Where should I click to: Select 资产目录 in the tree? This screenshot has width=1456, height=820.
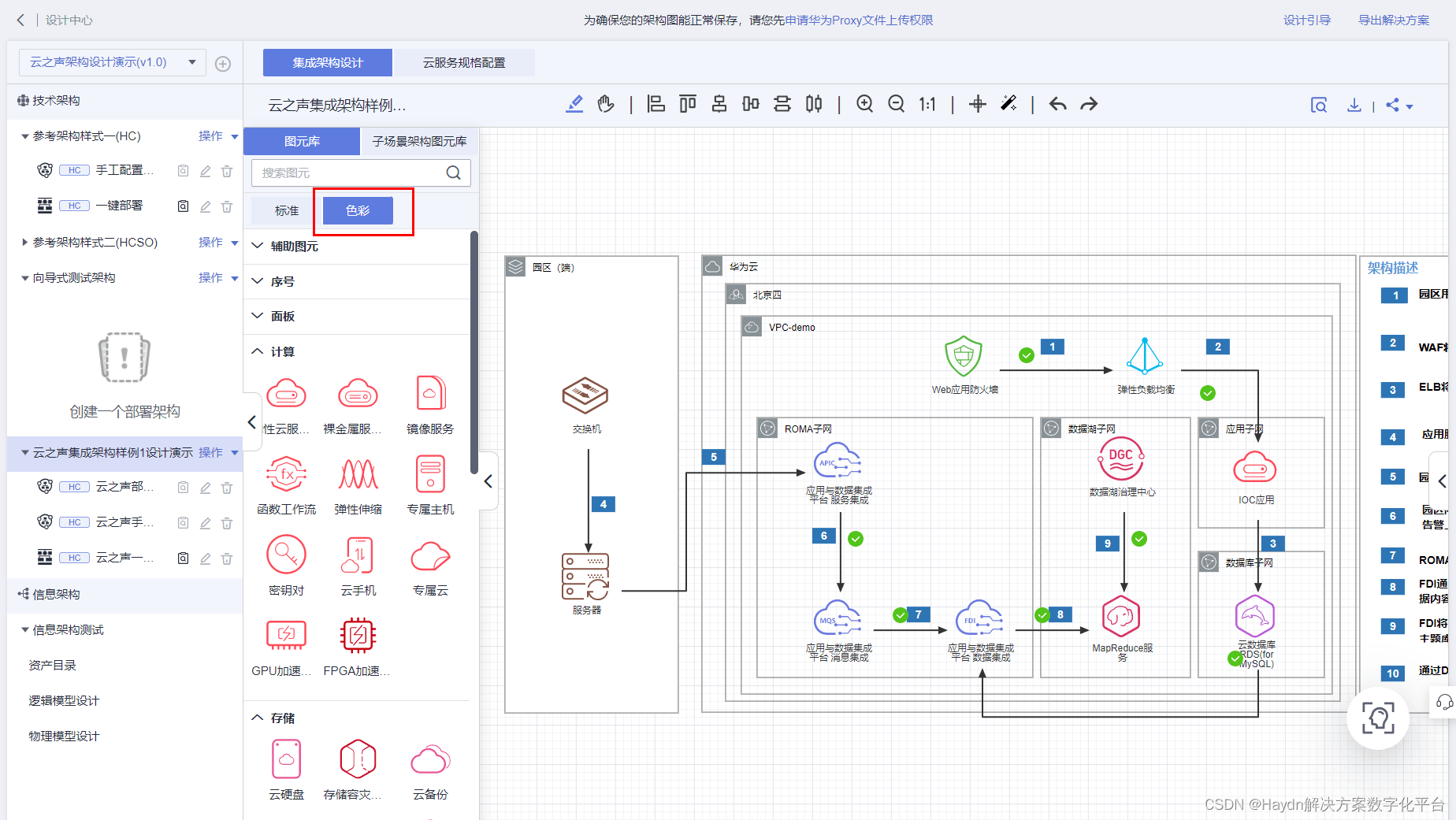coord(53,666)
